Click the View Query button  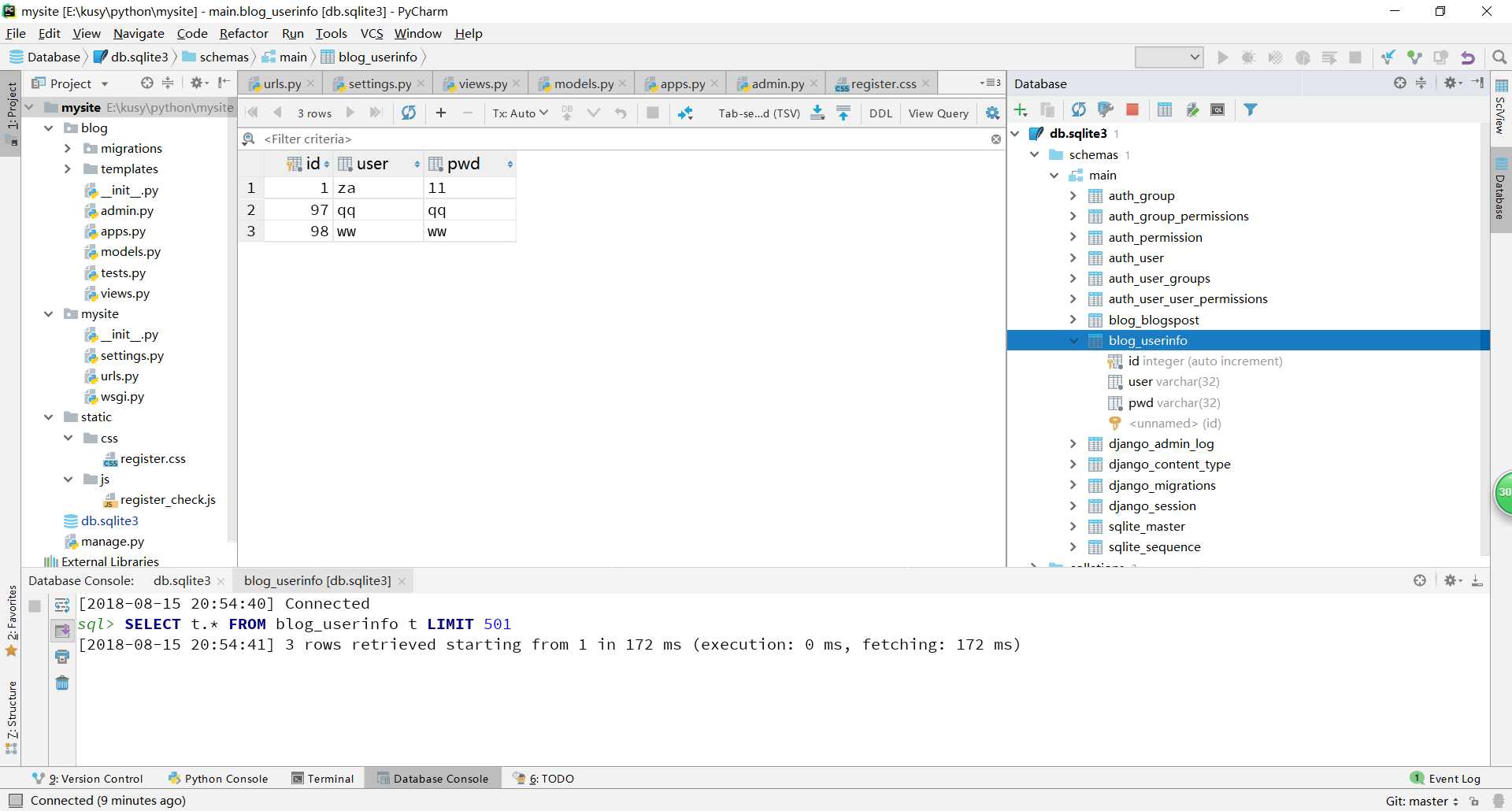938,113
